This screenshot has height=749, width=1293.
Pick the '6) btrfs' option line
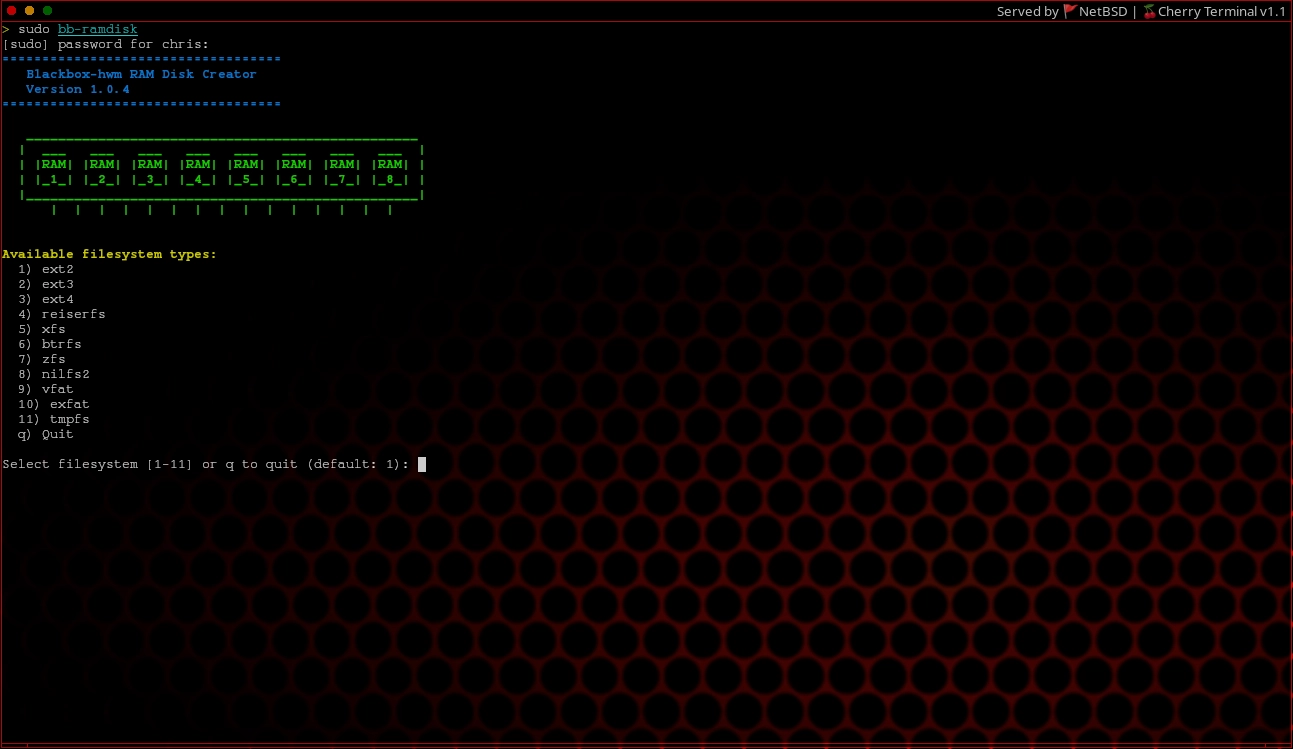pyautogui.click(x=50, y=344)
